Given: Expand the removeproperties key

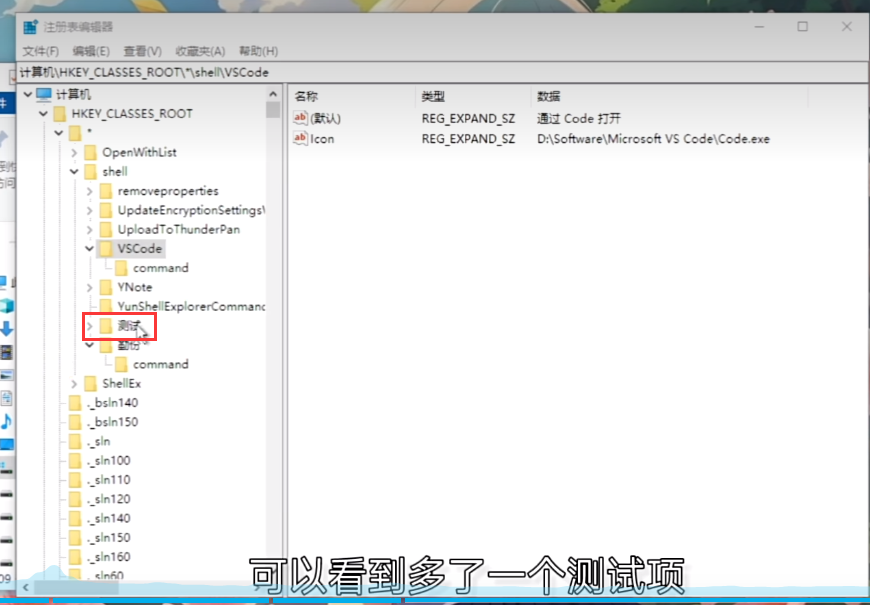Looking at the screenshot, I should click(90, 191).
